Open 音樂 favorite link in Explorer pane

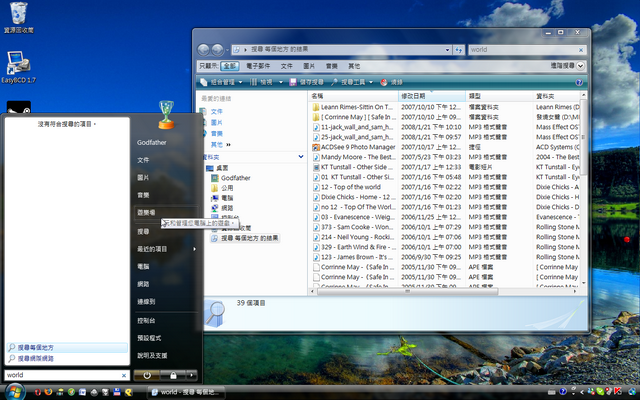coord(216,133)
